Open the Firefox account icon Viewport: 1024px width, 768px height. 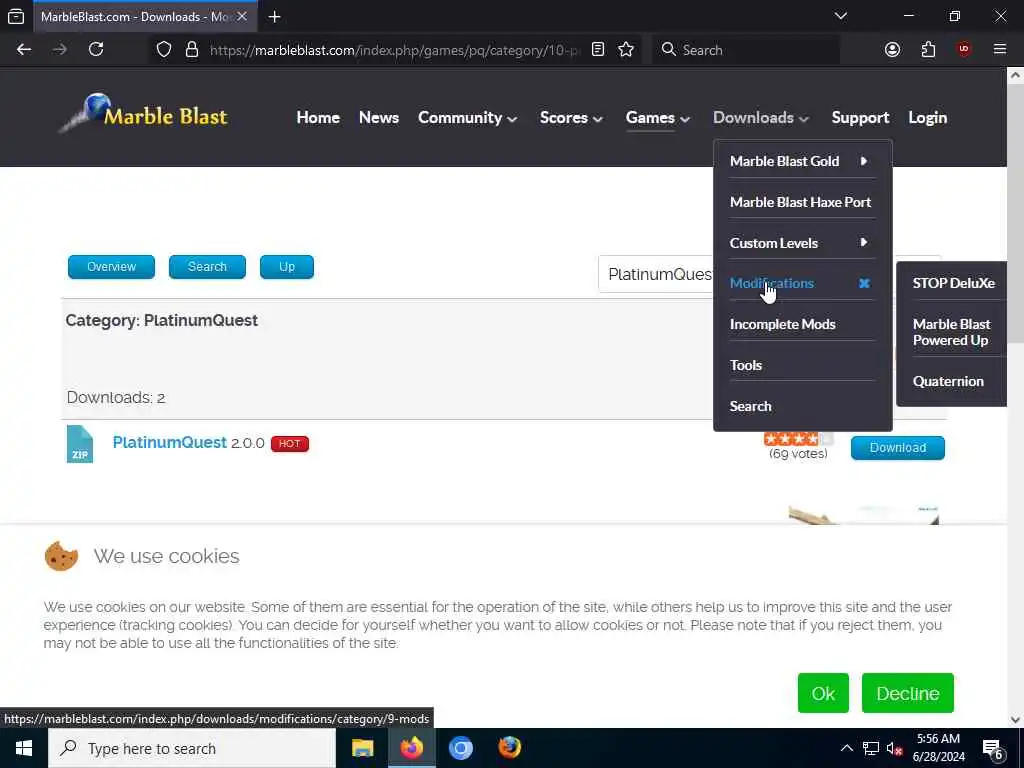pos(892,50)
